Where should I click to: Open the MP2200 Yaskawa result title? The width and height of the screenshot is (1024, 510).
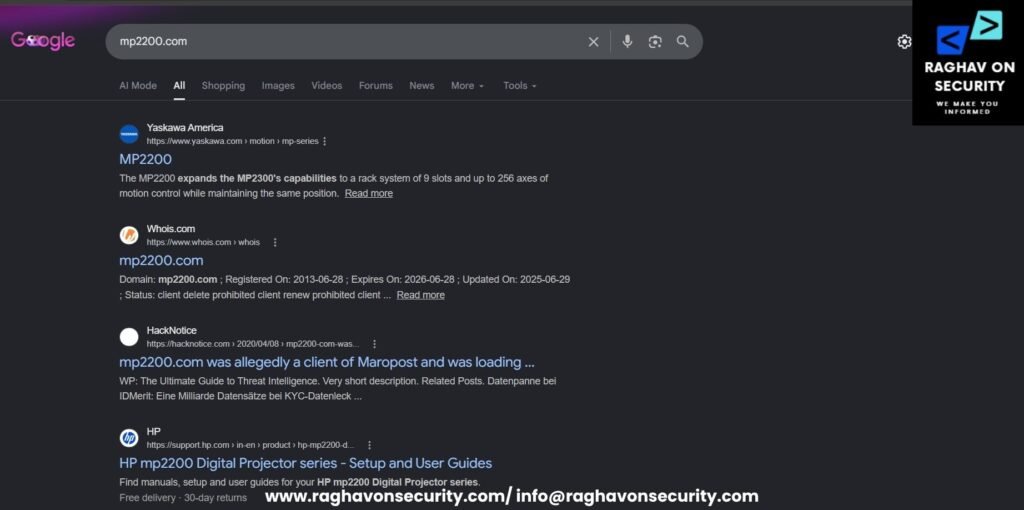[x=146, y=159]
